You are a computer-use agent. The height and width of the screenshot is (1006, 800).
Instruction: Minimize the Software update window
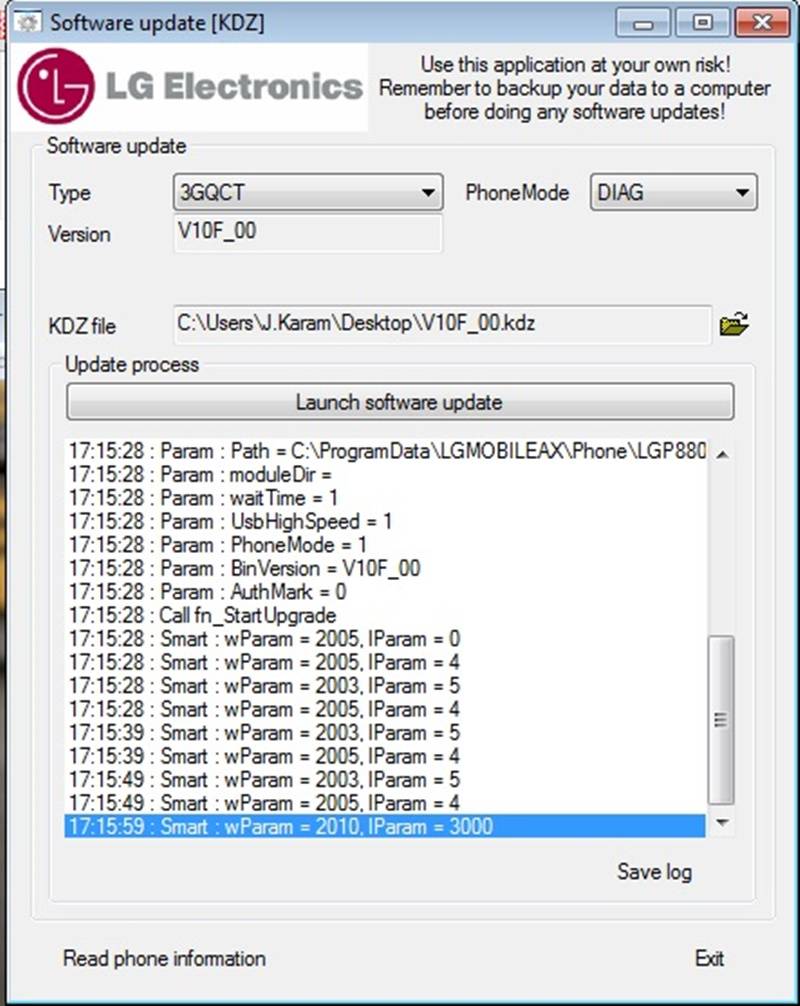tap(643, 23)
